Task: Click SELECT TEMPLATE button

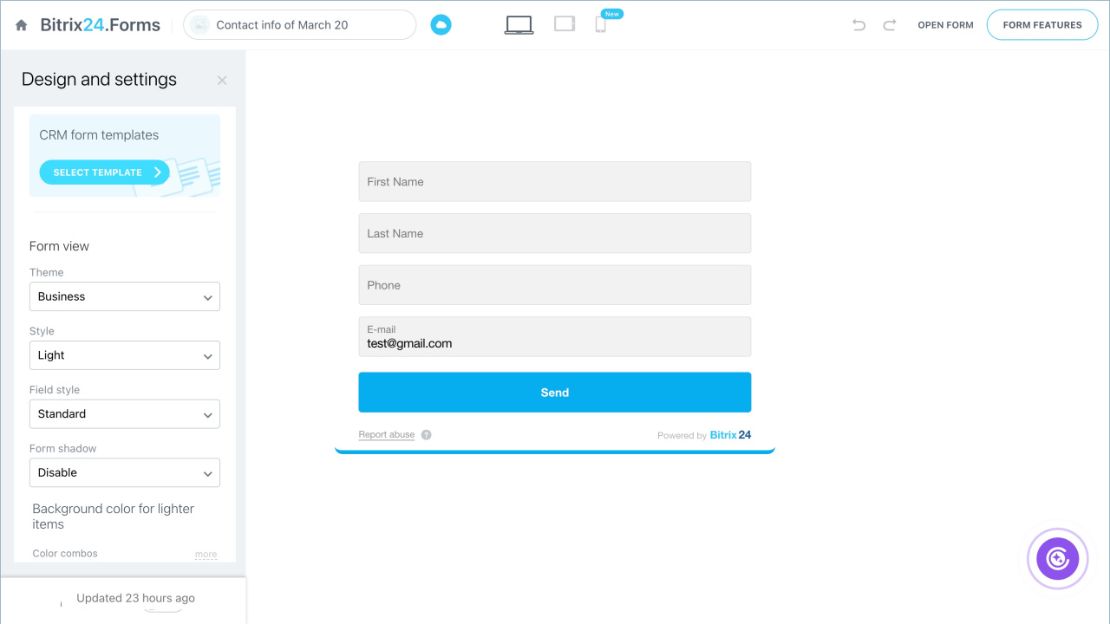Action: point(104,172)
